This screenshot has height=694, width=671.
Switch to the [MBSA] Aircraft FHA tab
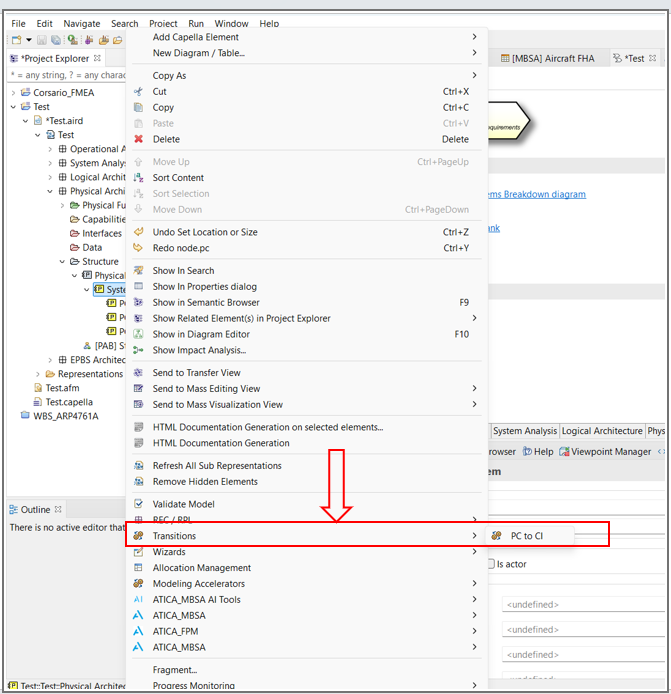tap(548, 58)
